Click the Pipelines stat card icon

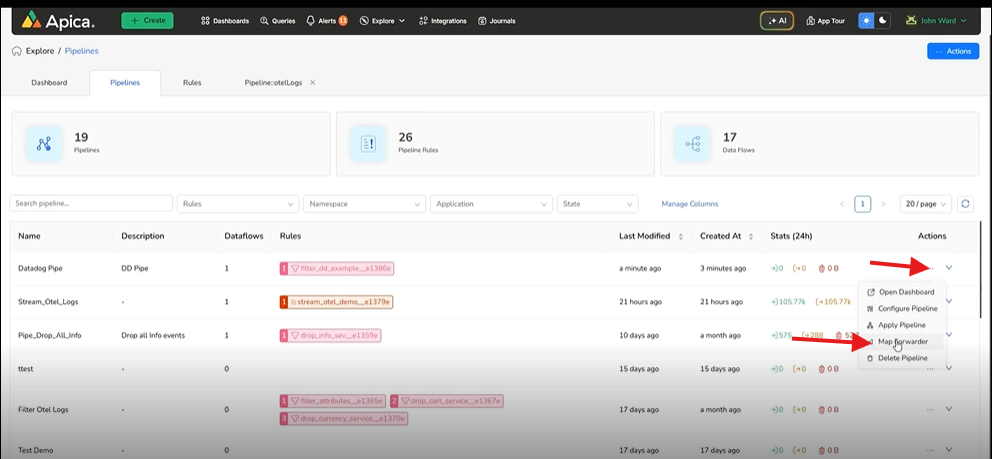click(44, 144)
